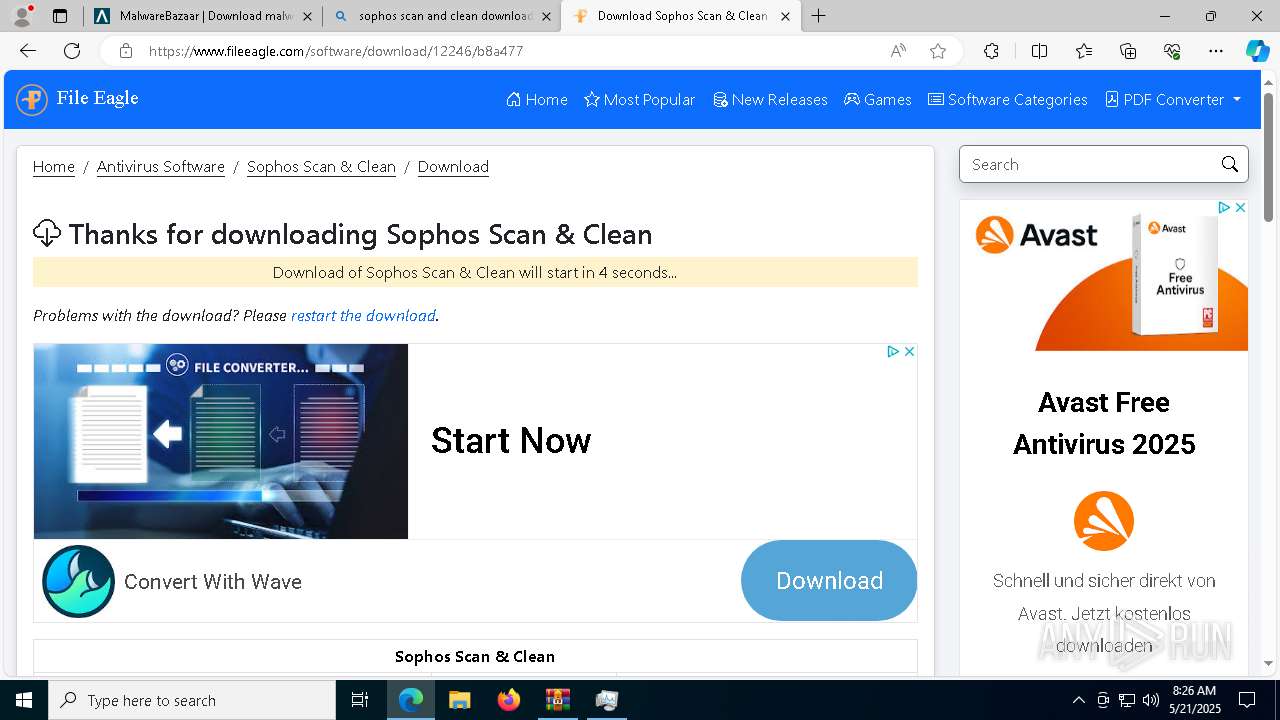Open the New Releases nav item
Image resolution: width=1280 pixels, height=720 pixels.
[x=770, y=99]
